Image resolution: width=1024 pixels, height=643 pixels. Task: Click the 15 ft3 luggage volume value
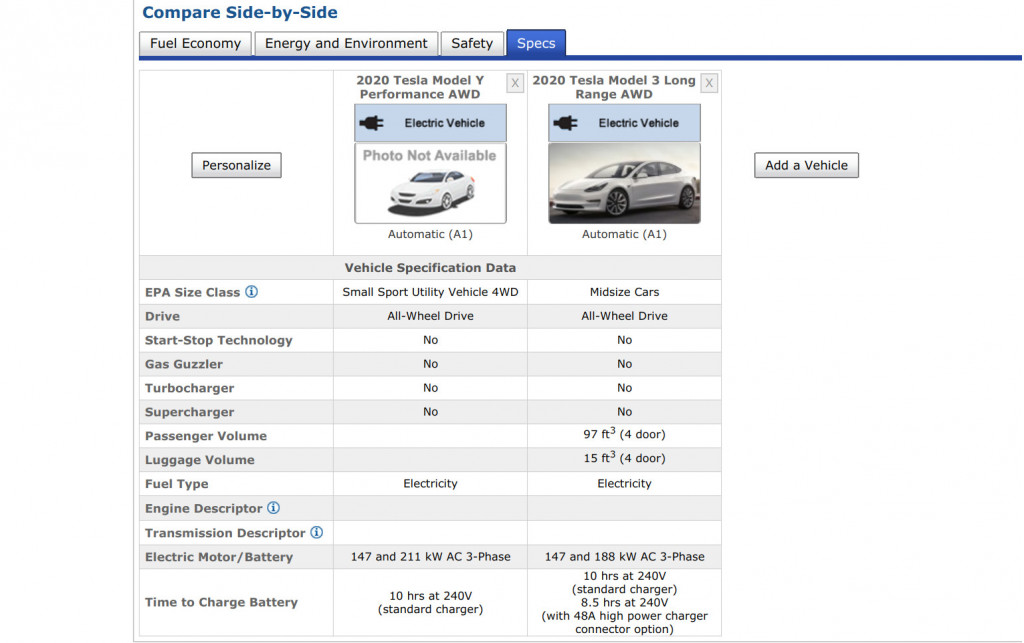[x=624, y=458]
